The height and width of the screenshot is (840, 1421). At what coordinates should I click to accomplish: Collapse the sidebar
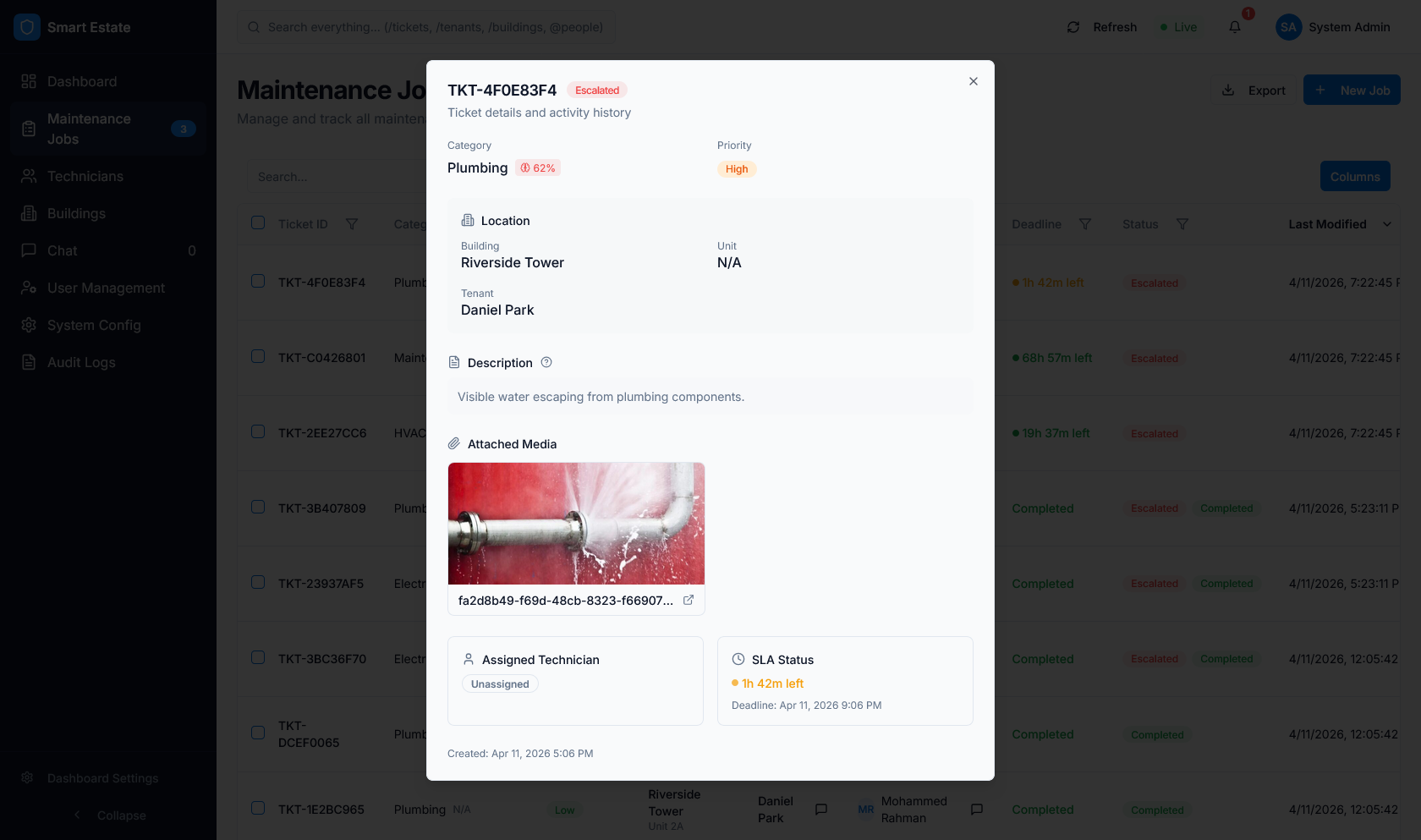(108, 815)
